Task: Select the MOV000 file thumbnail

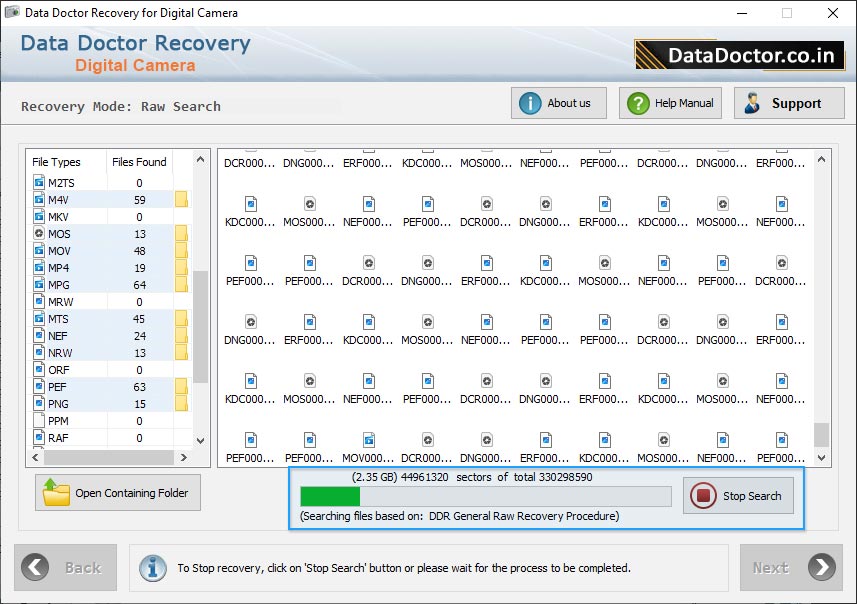Action: click(368, 445)
